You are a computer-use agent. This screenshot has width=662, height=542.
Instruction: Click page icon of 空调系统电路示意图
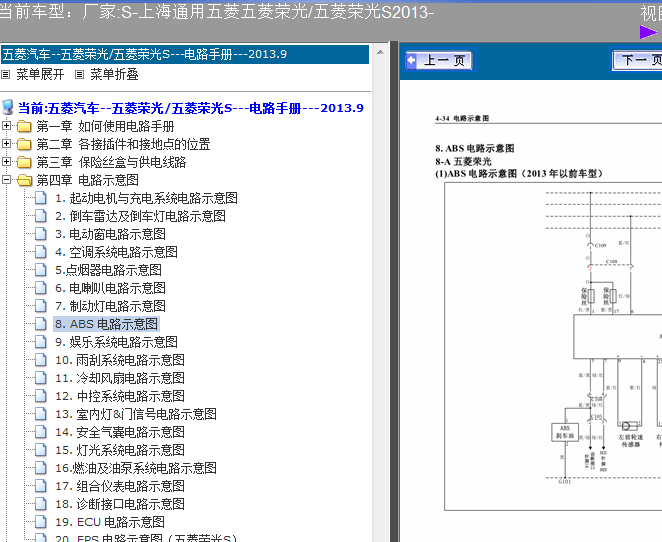[x=41, y=252]
